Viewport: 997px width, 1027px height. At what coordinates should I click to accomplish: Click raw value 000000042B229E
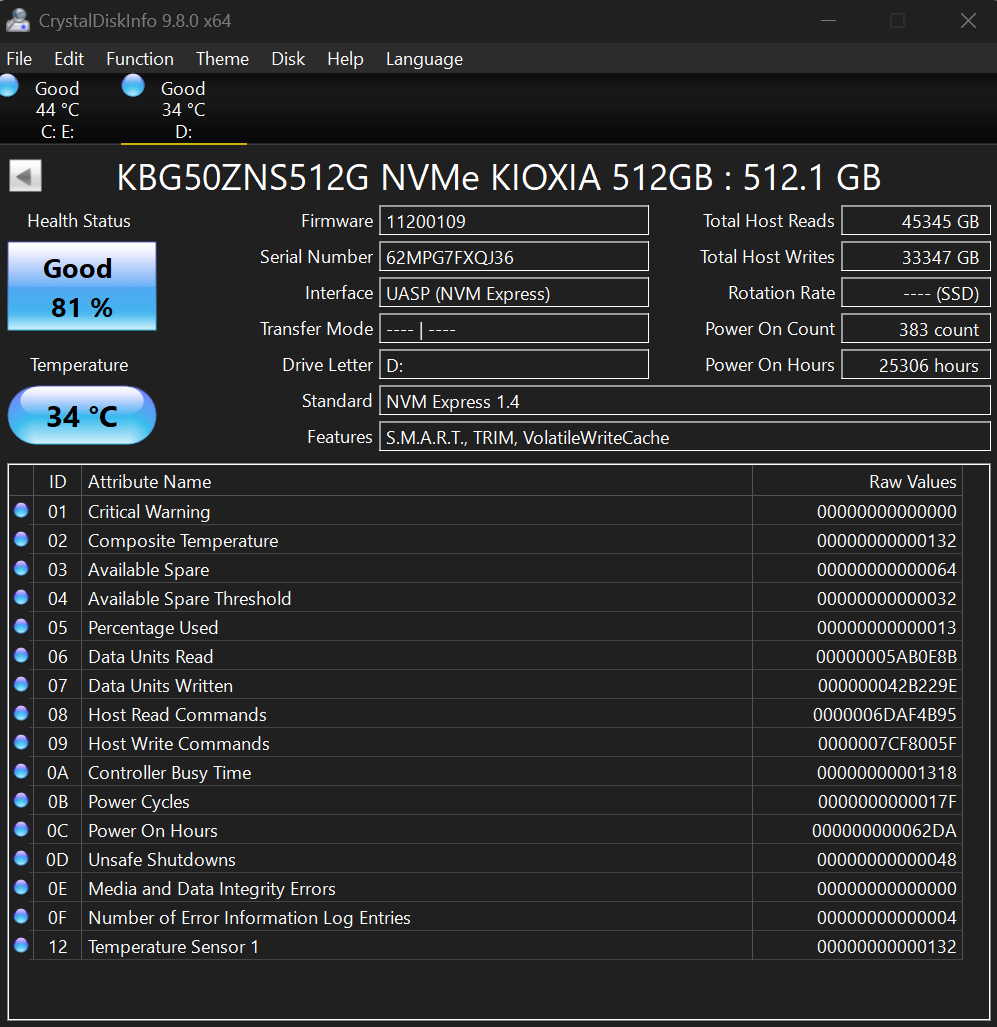[x=887, y=686]
